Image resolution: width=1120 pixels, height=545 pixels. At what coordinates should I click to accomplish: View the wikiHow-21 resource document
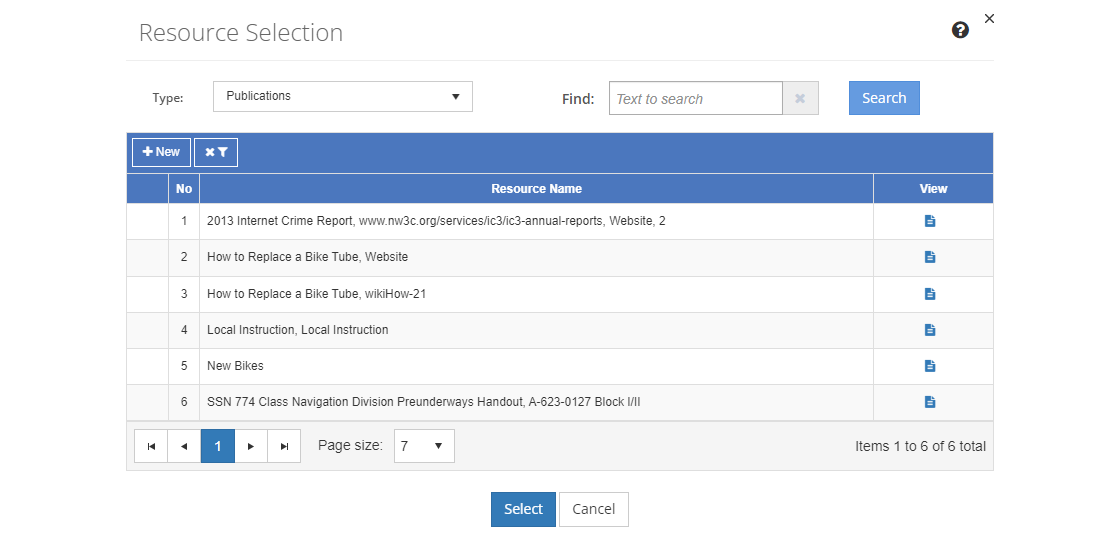[930, 294]
